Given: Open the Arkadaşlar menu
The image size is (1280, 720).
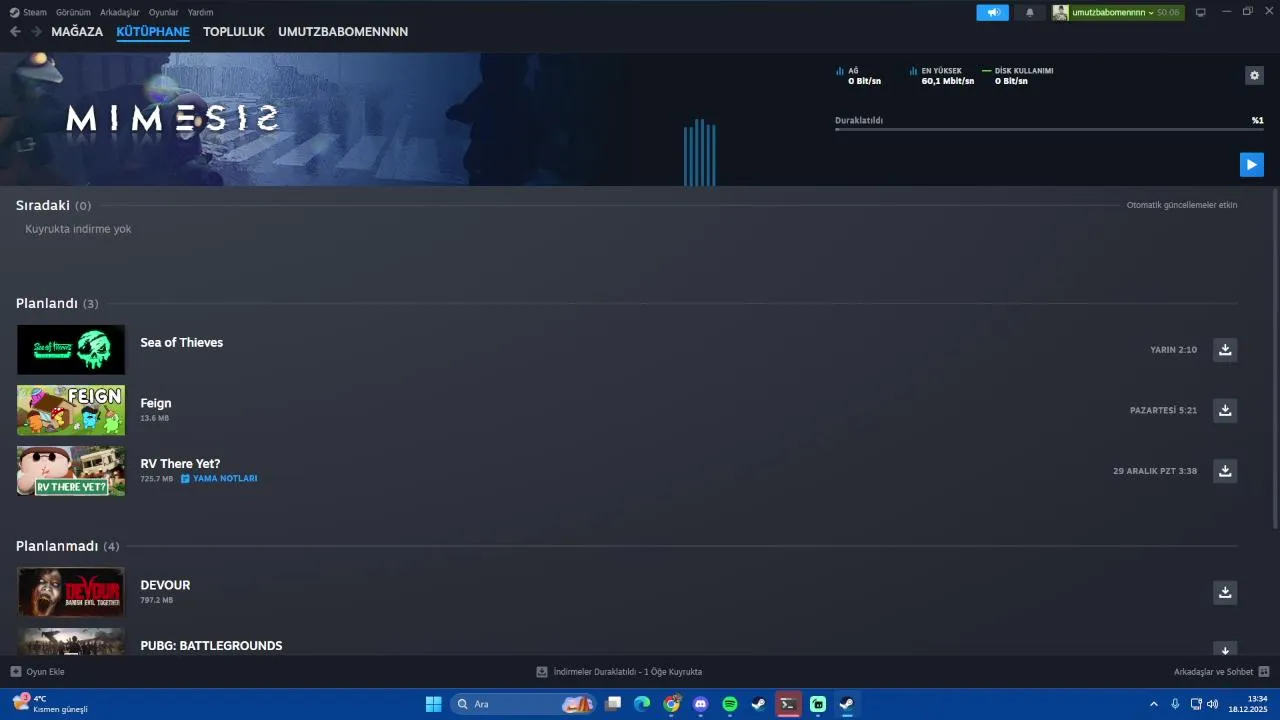Looking at the screenshot, I should coord(120,12).
